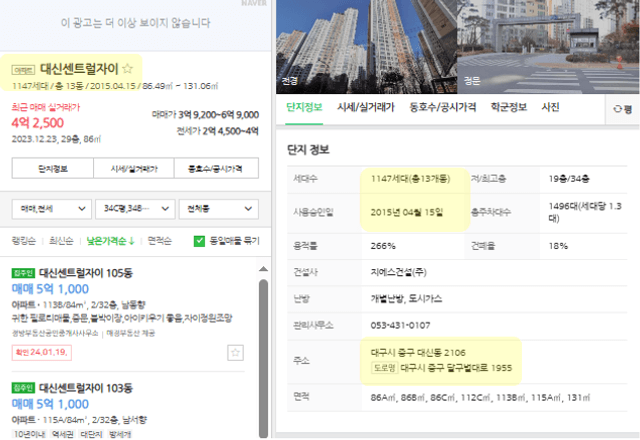The image size is (640, 440).
Task: Click the 시세/실거래가 button under price summary
Action: coord(134,169)
